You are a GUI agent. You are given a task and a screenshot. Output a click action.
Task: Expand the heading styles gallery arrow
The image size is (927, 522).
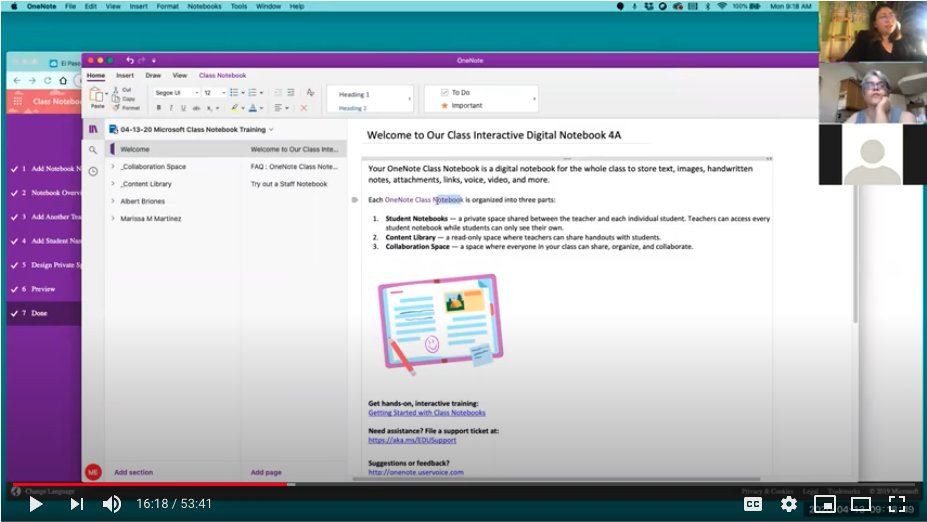[x=410, y=99]
